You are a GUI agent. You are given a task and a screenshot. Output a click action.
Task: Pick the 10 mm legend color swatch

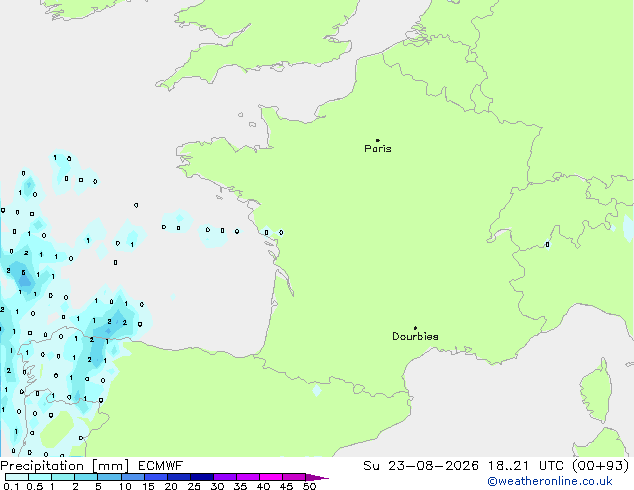tap(132, 477)
